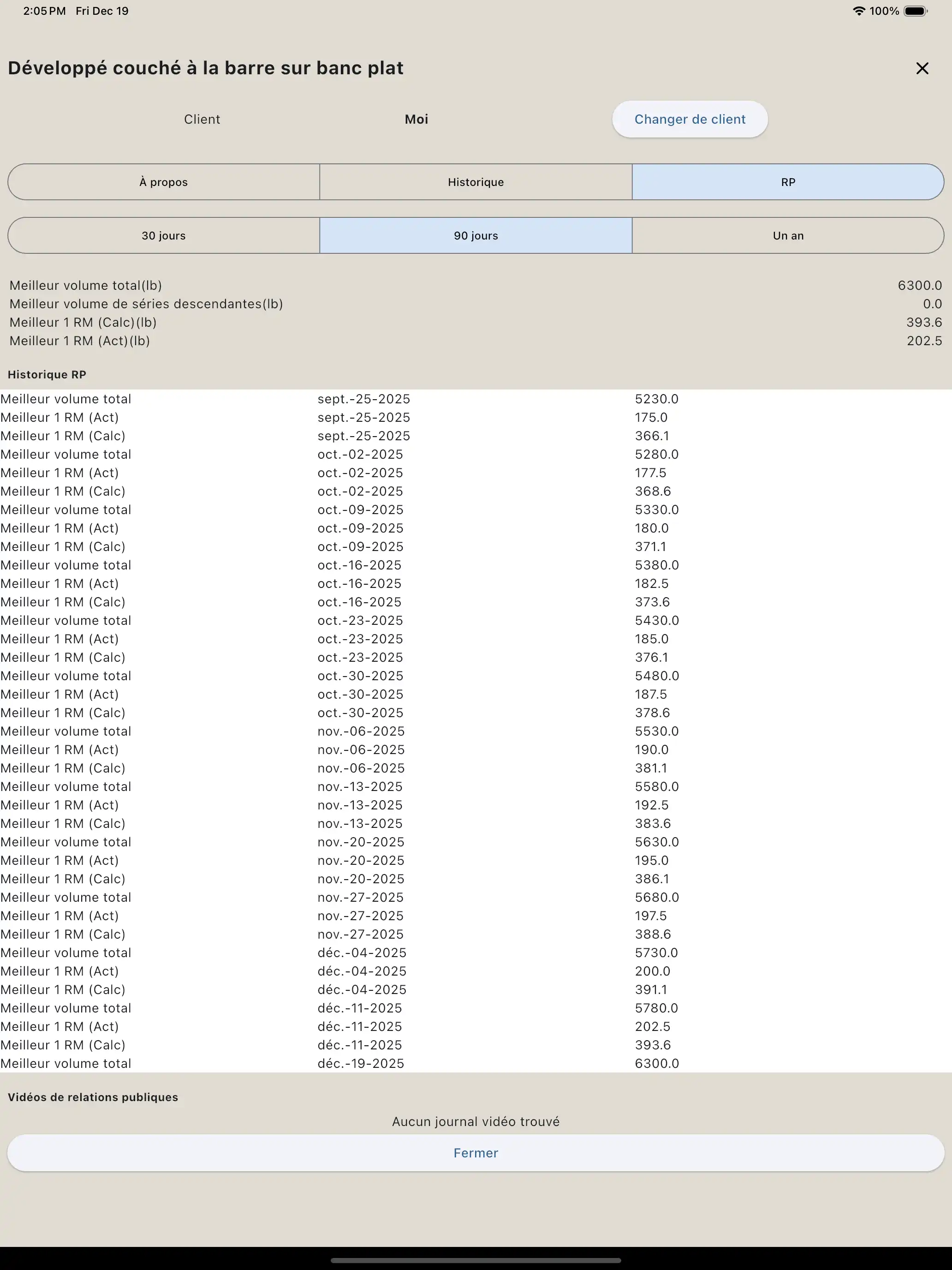Choose the 90 jours range
This screenshot has width=952, height=1270.
pyautogui.click(x=476, y=235)
